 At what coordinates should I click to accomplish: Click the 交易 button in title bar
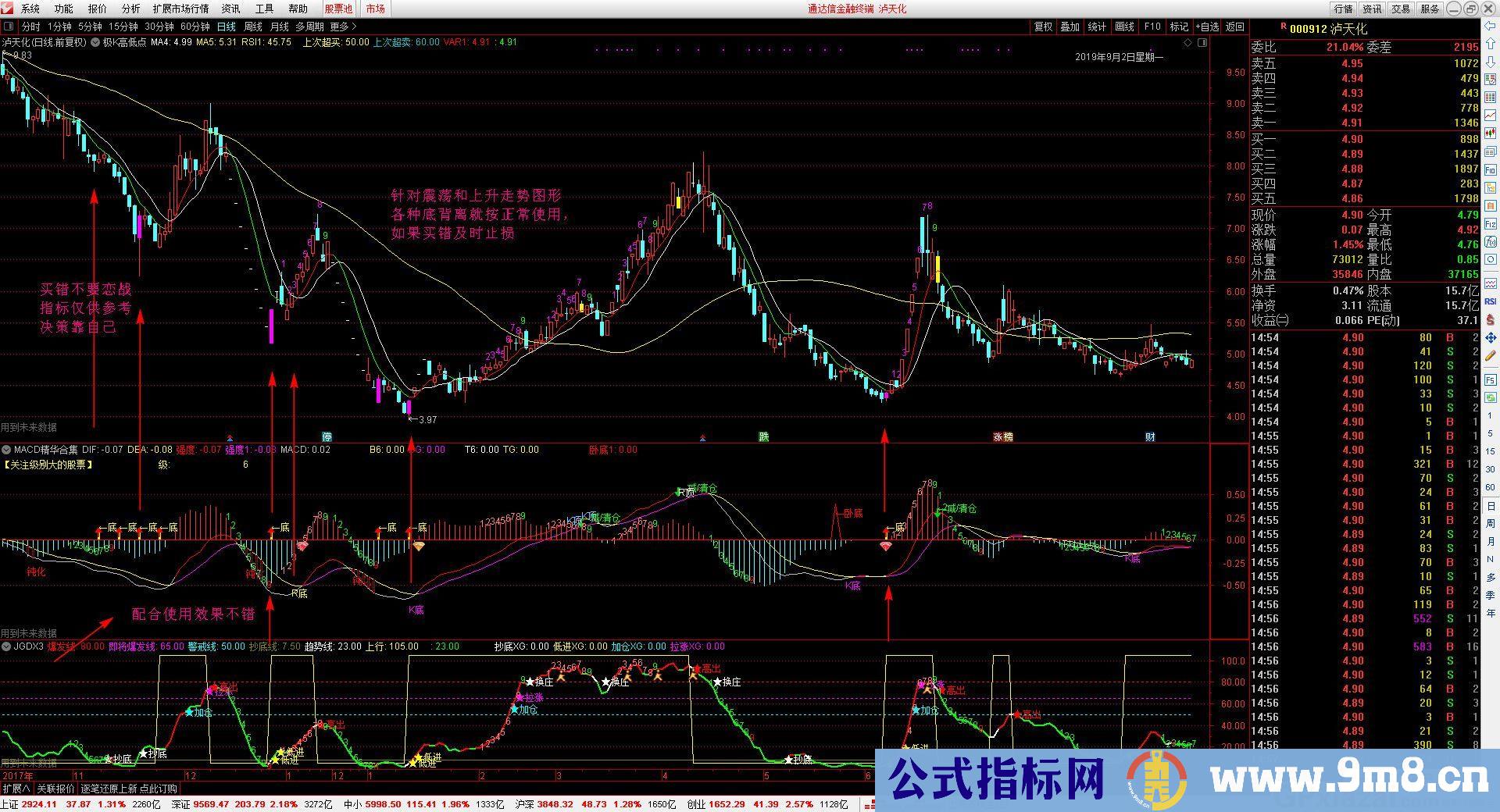point(1401,9)
